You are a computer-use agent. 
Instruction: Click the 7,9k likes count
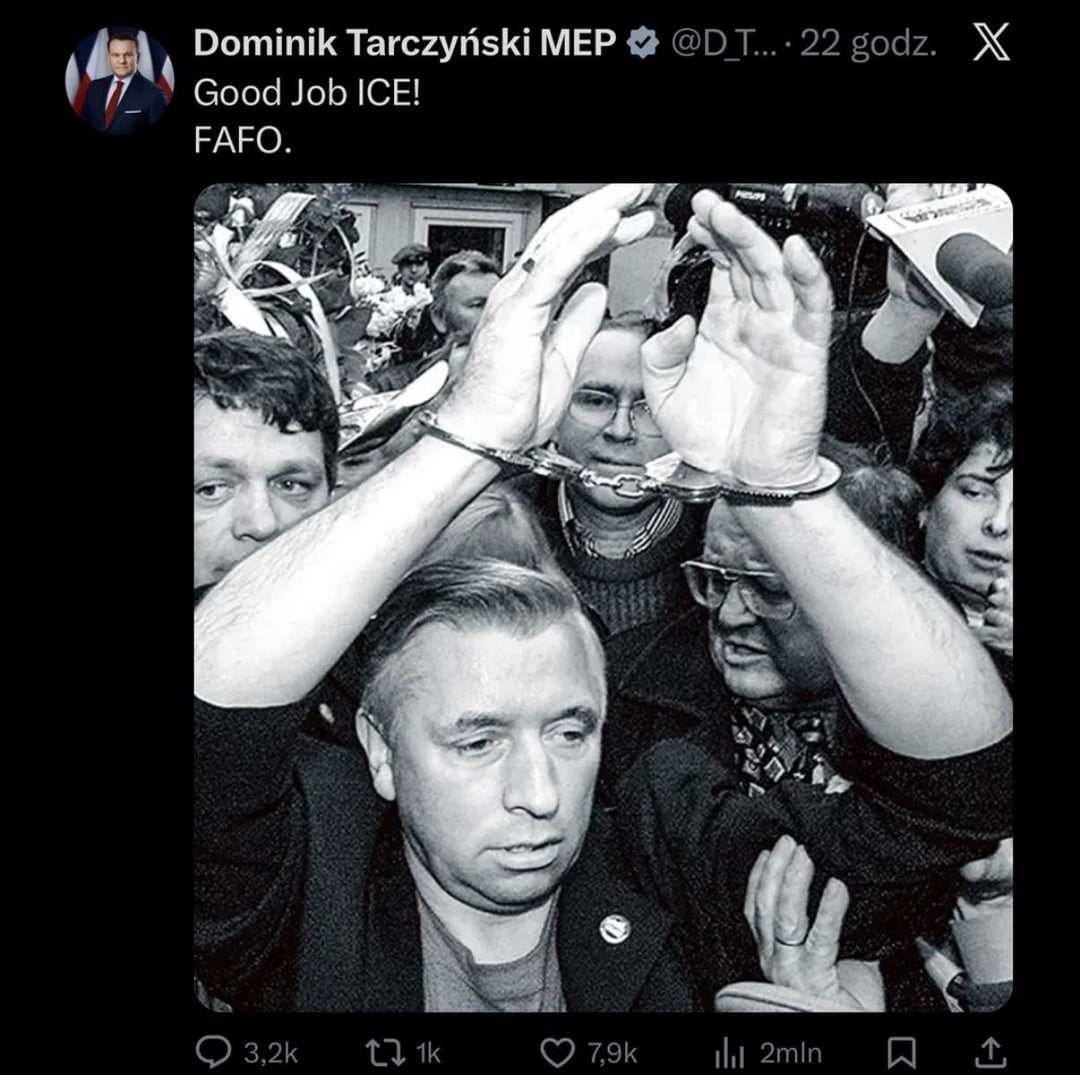(612, 1053)
